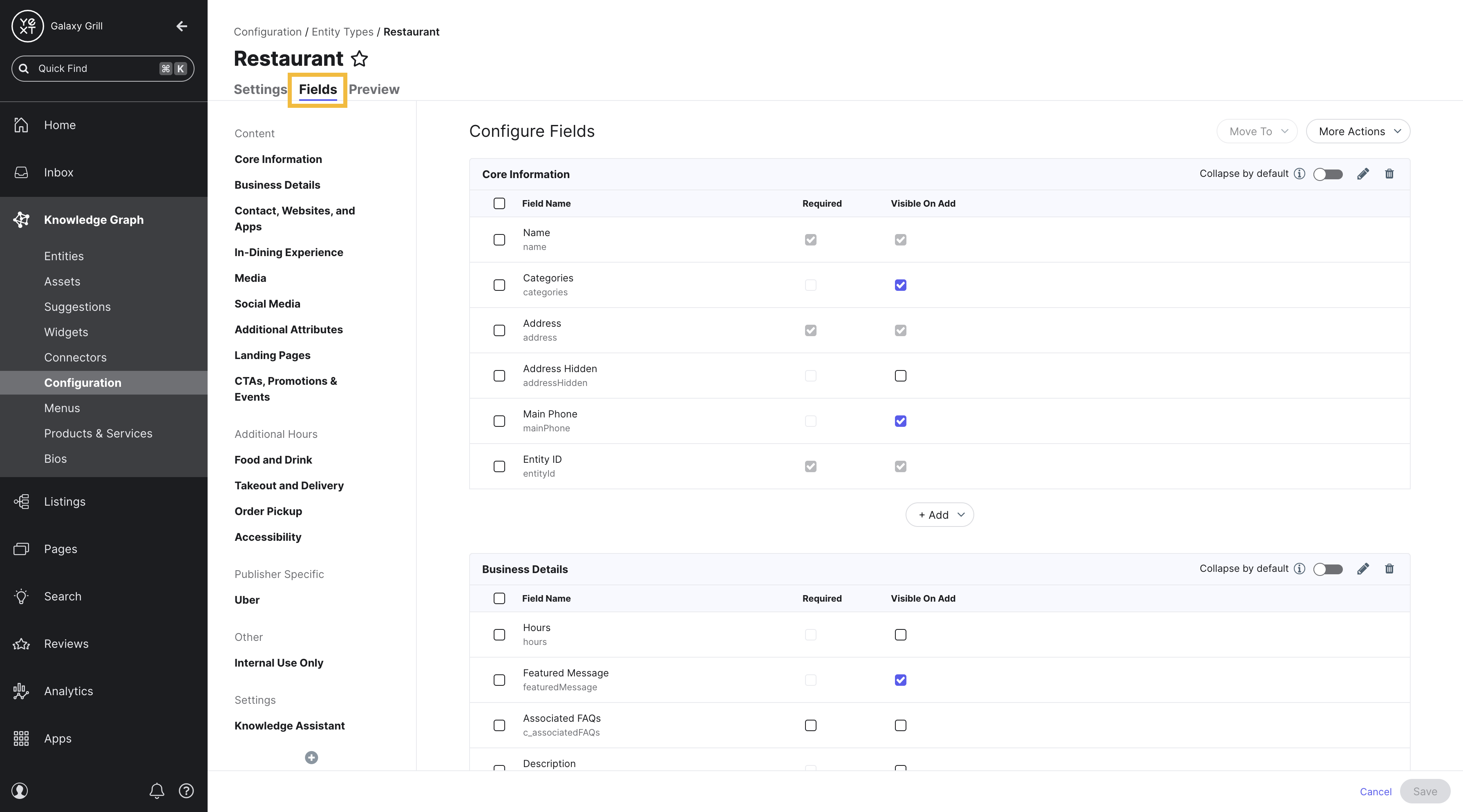The height and width of the screenshot is (812, 1463).
Task: Open the Move To dropdown
Action: coord(1257,131)
